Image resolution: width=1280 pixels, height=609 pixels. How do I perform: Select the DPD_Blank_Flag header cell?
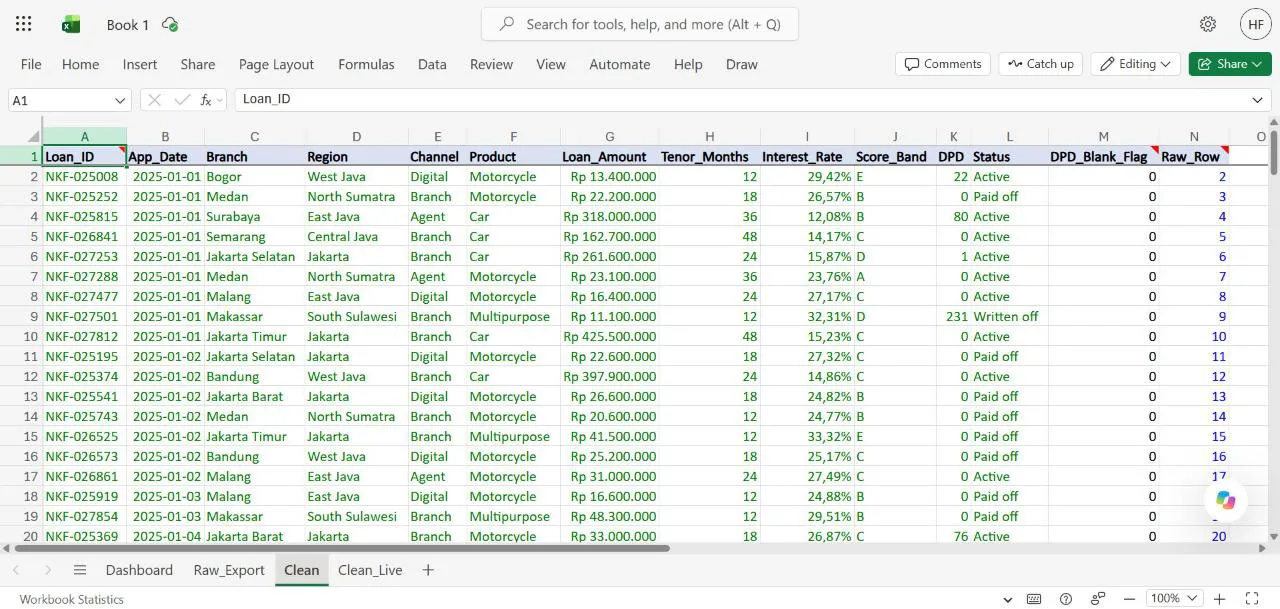coord(1103,156)
